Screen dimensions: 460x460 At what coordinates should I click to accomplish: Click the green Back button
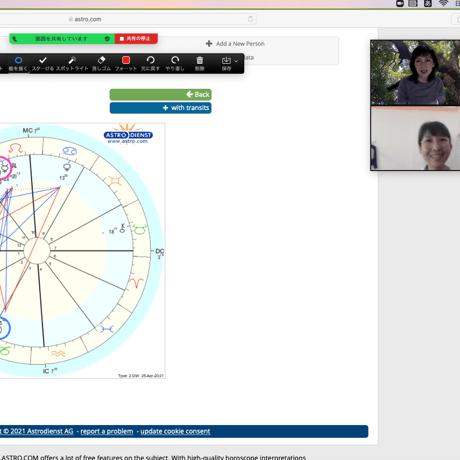click(160, 95)
